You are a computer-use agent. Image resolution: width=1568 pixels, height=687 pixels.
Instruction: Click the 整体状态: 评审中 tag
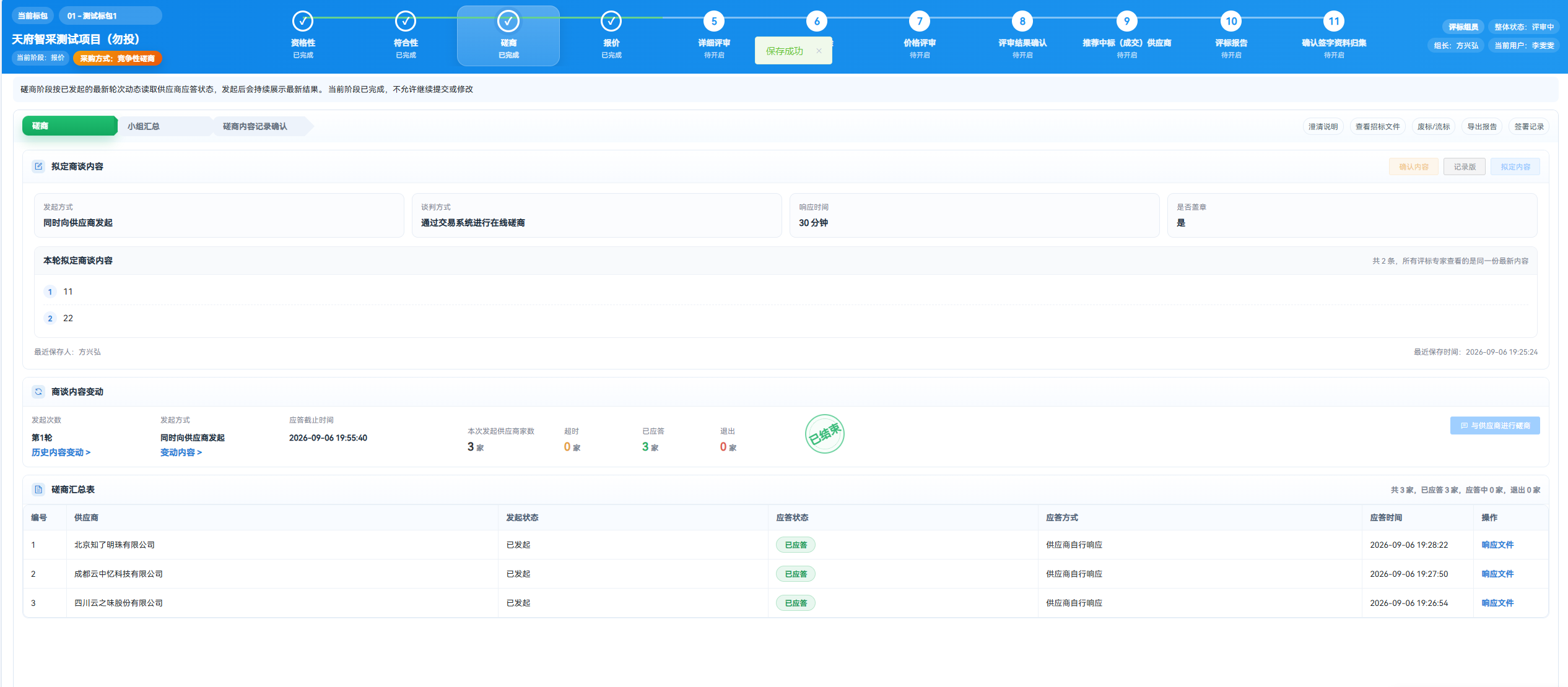1524,27
